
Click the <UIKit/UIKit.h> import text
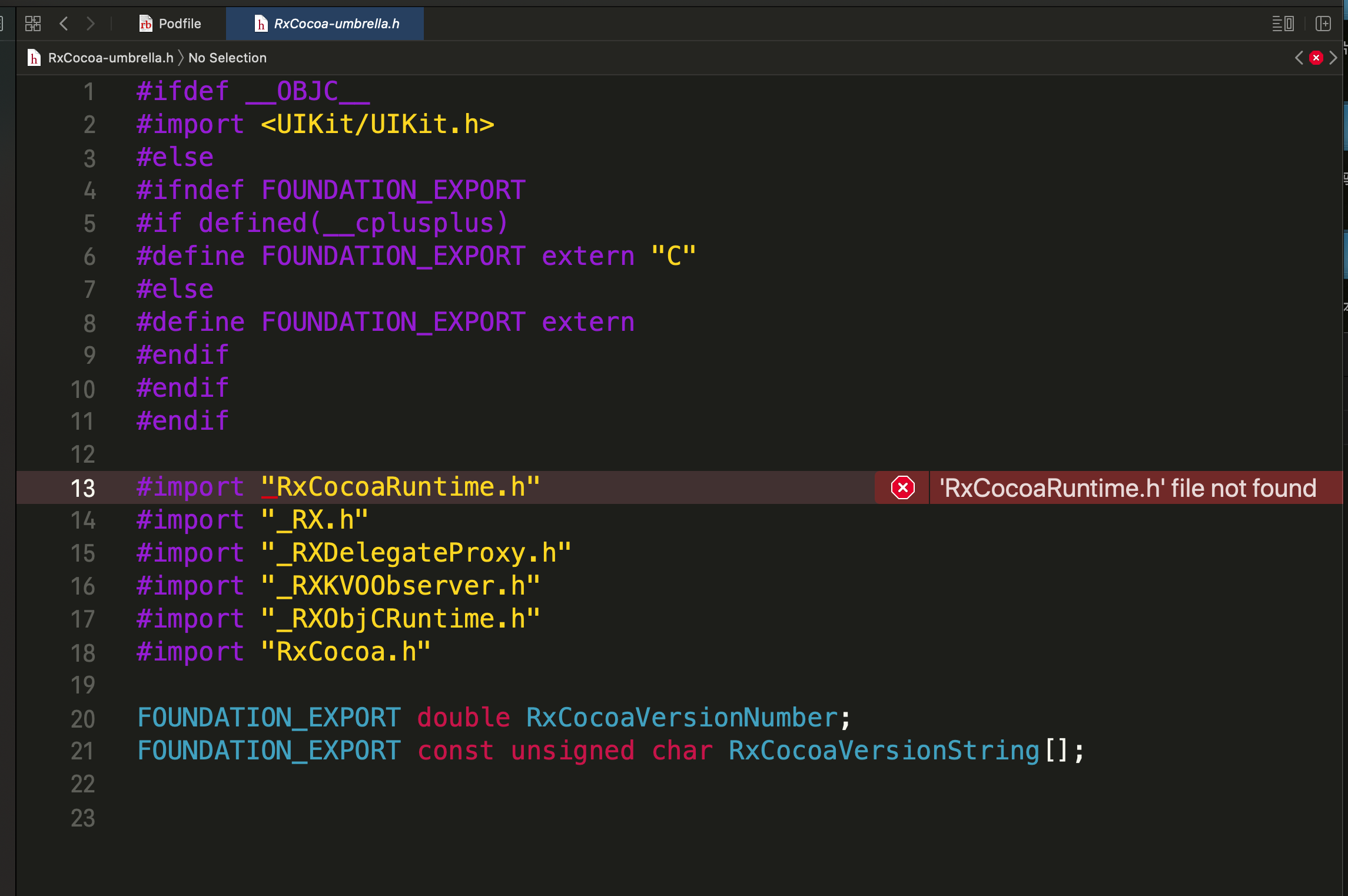pyautogui.click(x=377, y=124)
